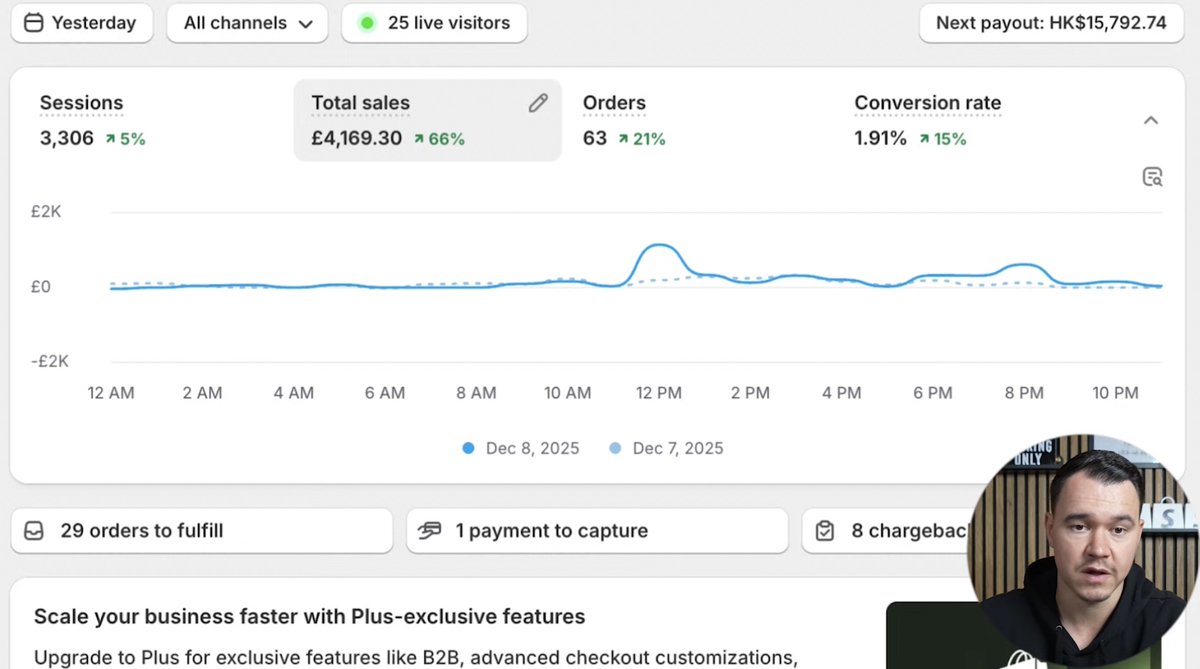The height and width of the screenshot is (669, 1200).
Task: Click the upward arrow beside the 5% sessions change
Action: pyautogui.click(x=110, y=138)
